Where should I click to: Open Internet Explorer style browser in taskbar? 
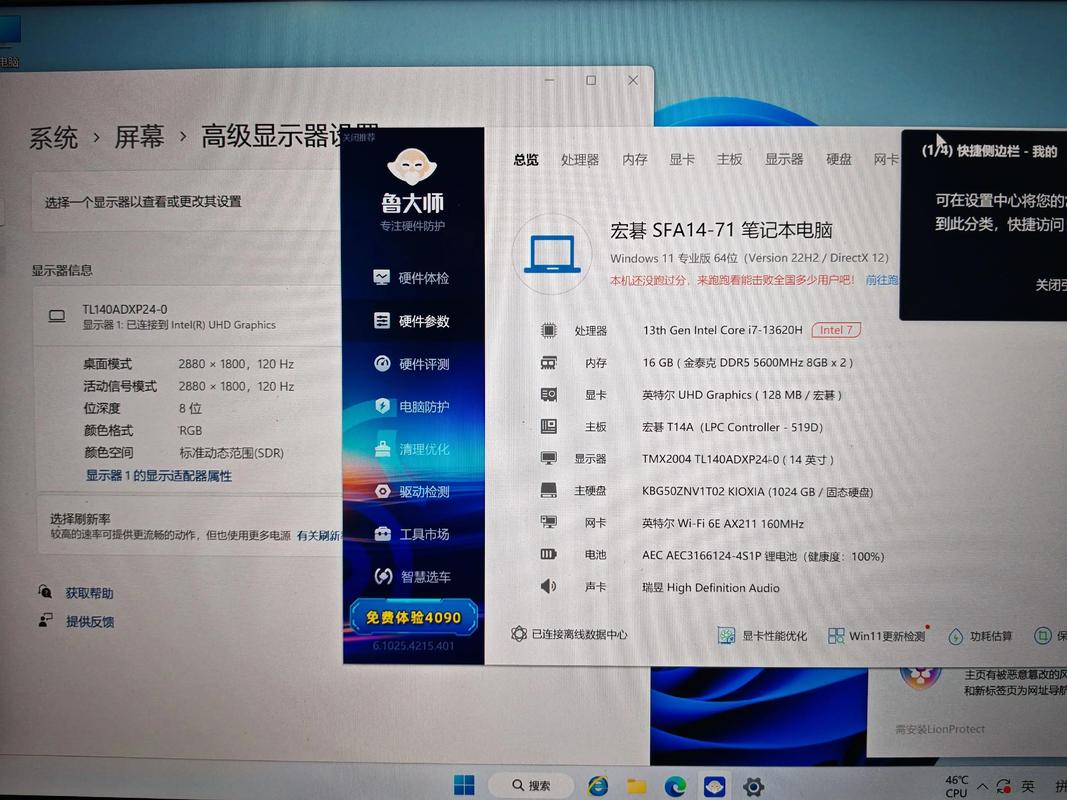[x=597, y=786]
